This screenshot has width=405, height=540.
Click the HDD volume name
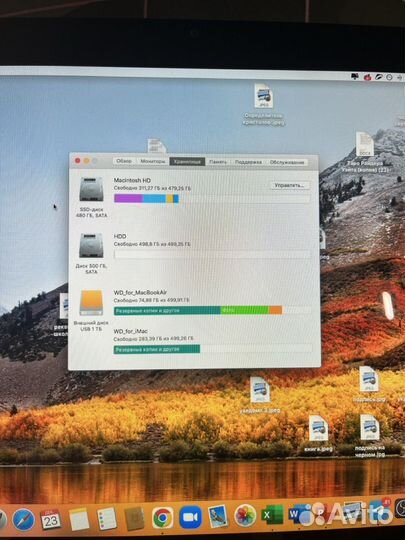click(x=120, y=236)
